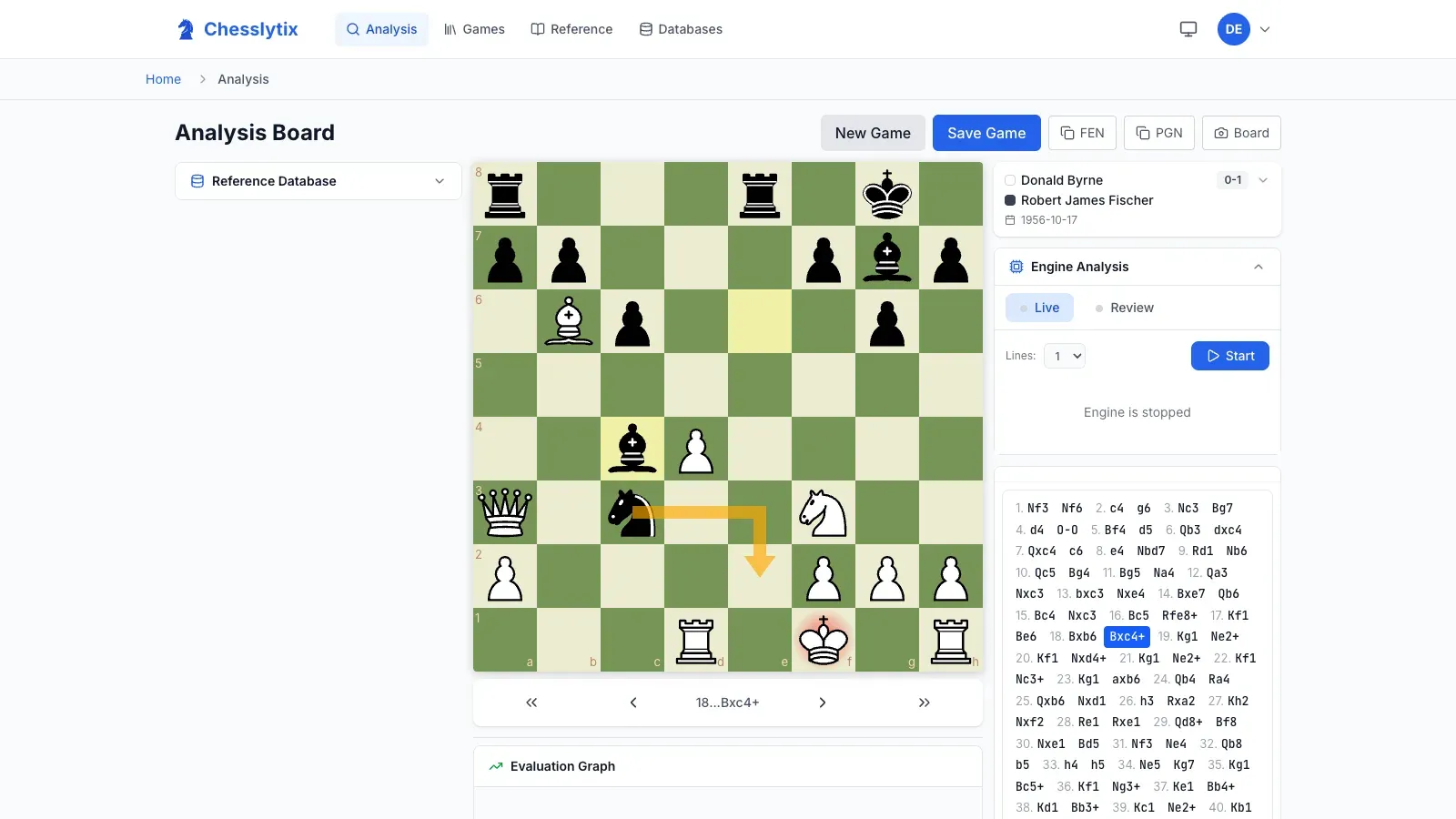This screenshot has height=819, width=1456.
Task: Expand the game info chevron
Action: (x=1263, y=180)
